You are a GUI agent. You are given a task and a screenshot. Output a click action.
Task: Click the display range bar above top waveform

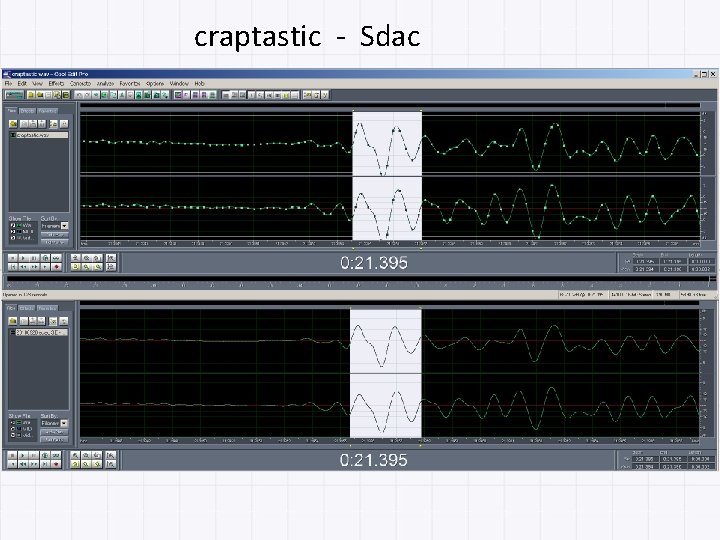(x=390, y=106)
